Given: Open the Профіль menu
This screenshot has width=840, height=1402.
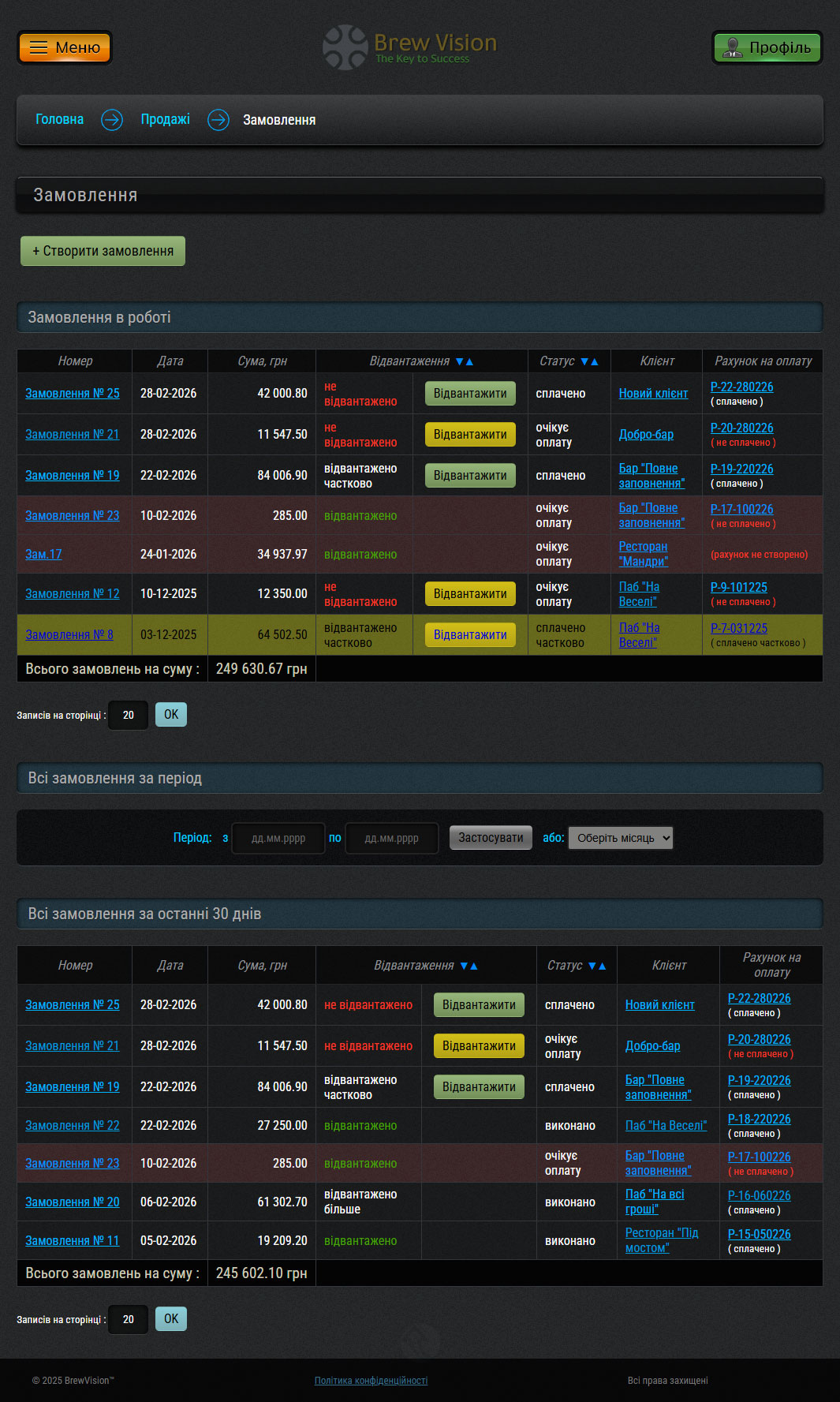Looking at the screenshot, I should pos(767,47).
